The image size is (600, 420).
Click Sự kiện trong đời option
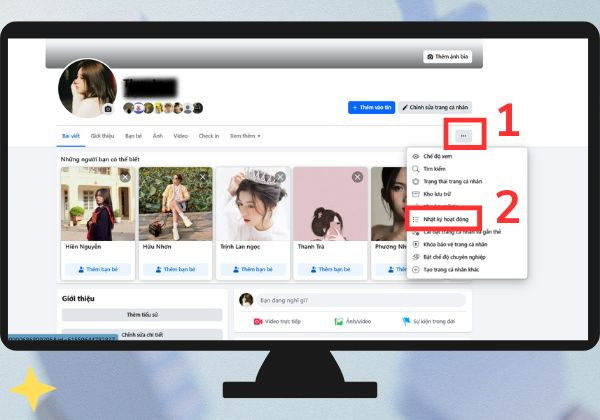(x=429, y=322)
